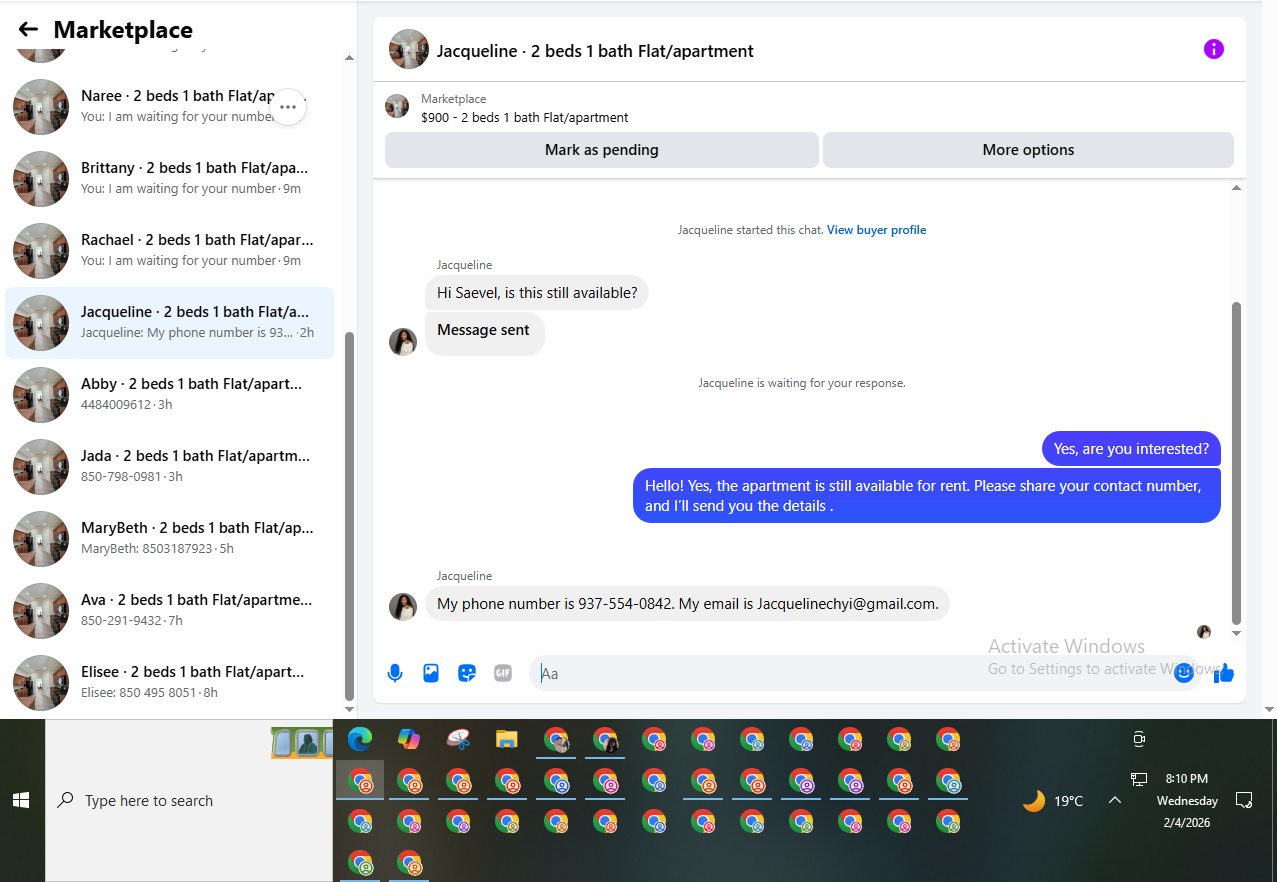The height and width of the screenshot is (882, 1277).
Task: Open MaryBeth's conversation
Action: point(169,539)
